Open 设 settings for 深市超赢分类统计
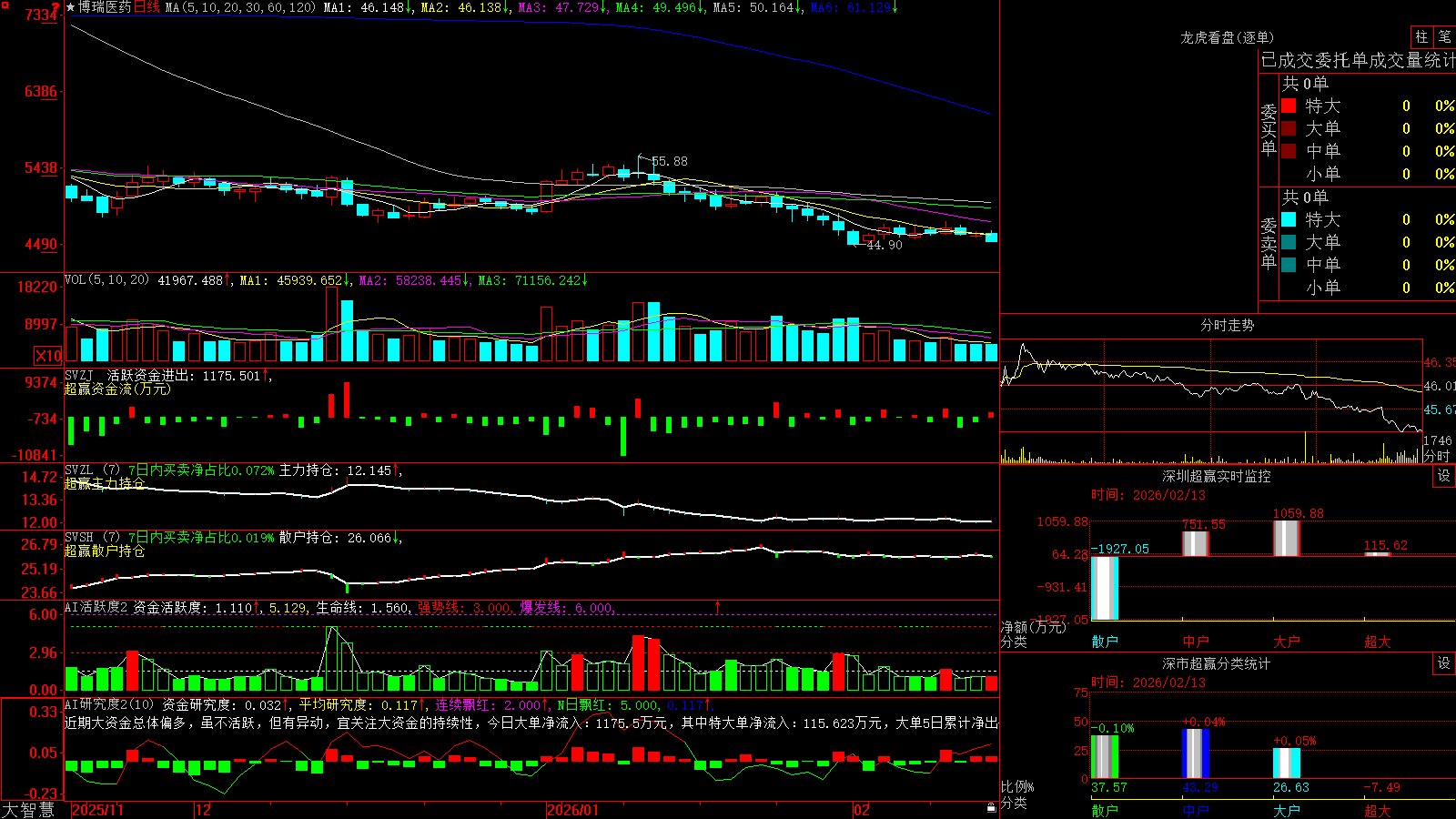 [x=1444, y=663]
